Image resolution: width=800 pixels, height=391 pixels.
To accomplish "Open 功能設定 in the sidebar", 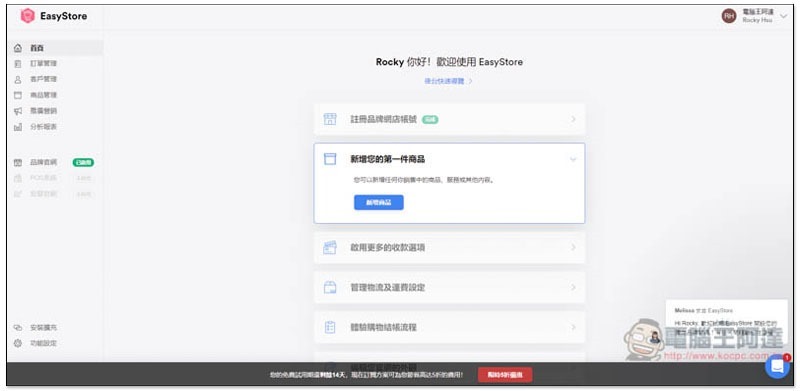I will point(43,343).
